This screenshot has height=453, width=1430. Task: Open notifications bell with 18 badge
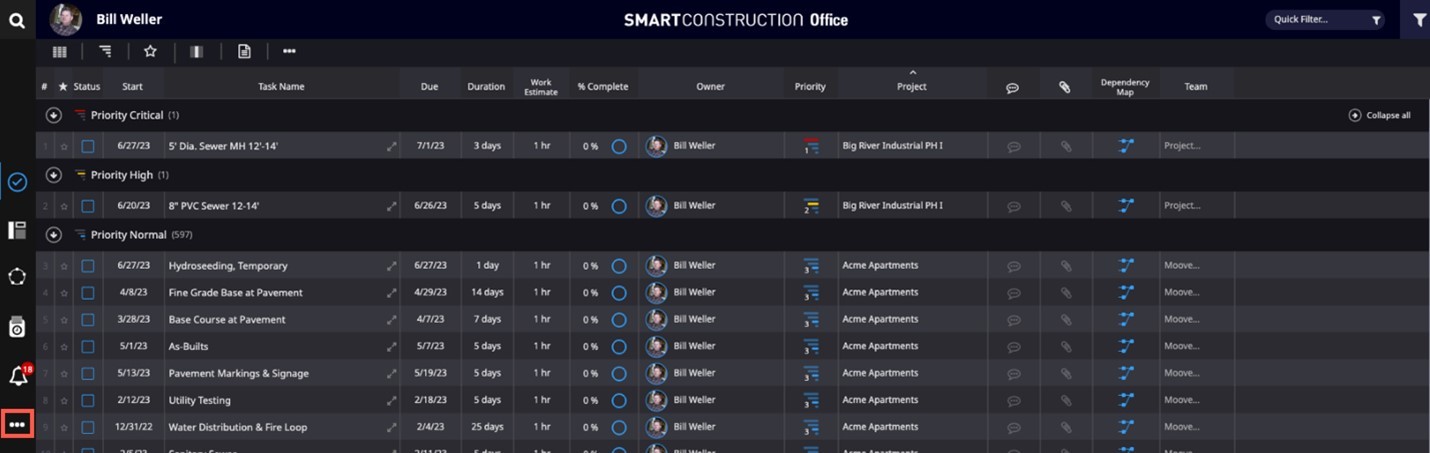pyautogui.click(x=17, y=376)
